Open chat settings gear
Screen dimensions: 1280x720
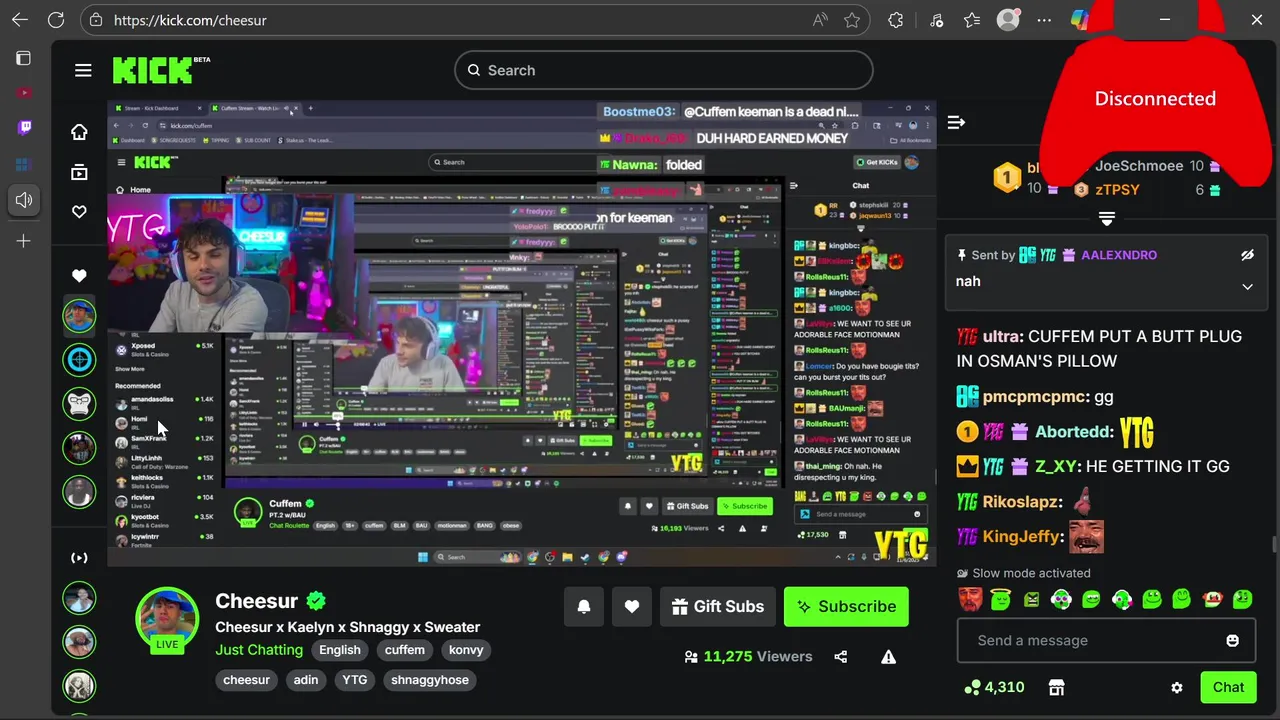(1176, 688)
